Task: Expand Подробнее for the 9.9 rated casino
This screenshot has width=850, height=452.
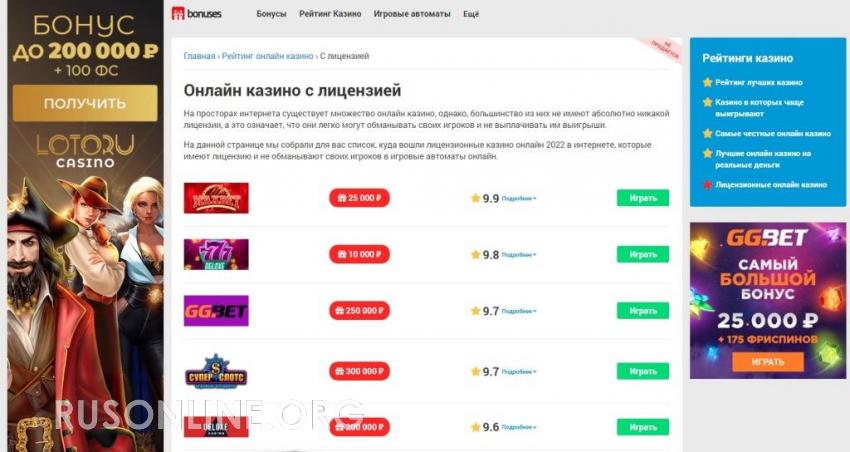Action: click(x=519, y=199)
